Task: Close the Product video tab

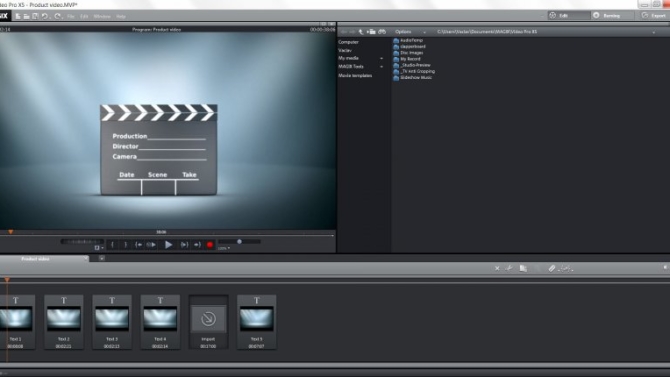Action: point(86,259)
